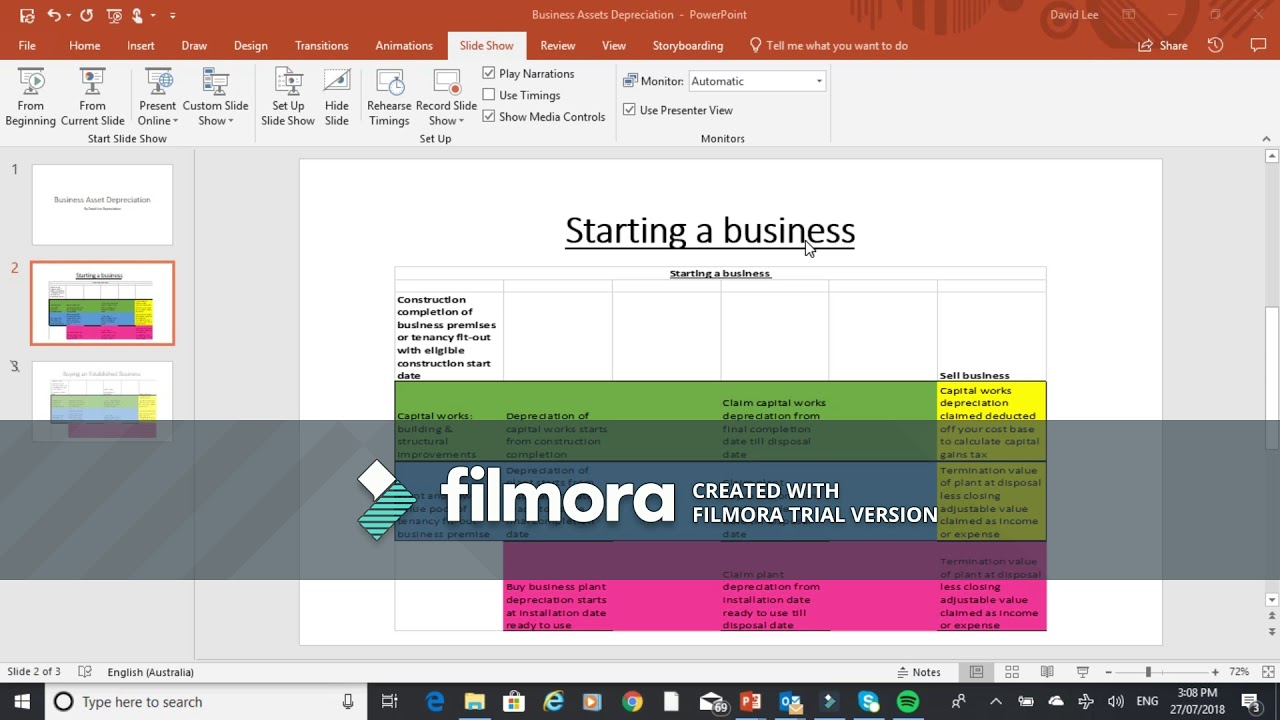Click the Hide Slide button
Screen dimensions: 1280x720
point(337,97)
